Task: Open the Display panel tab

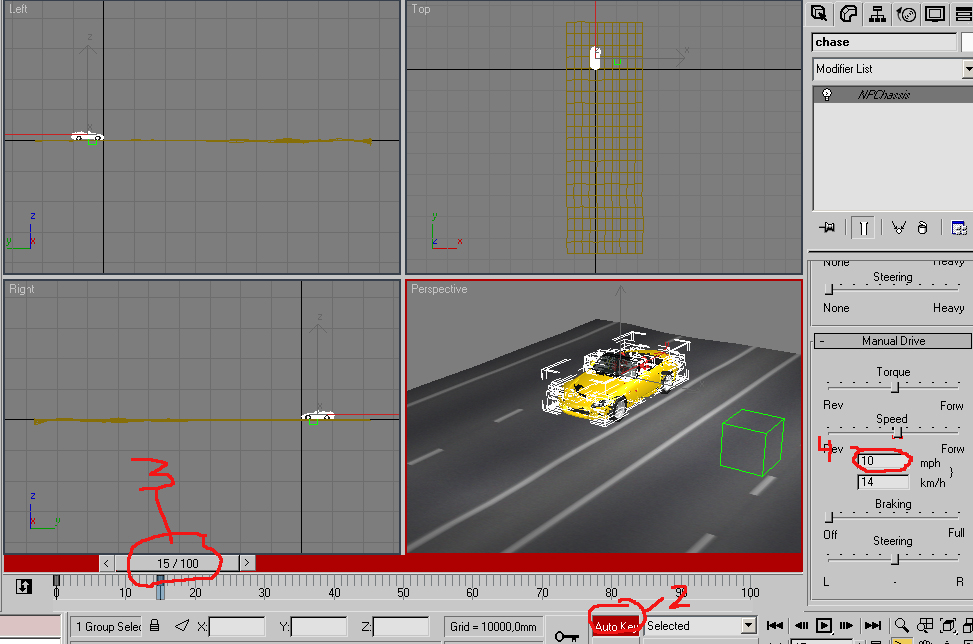Action: [935, 13]
